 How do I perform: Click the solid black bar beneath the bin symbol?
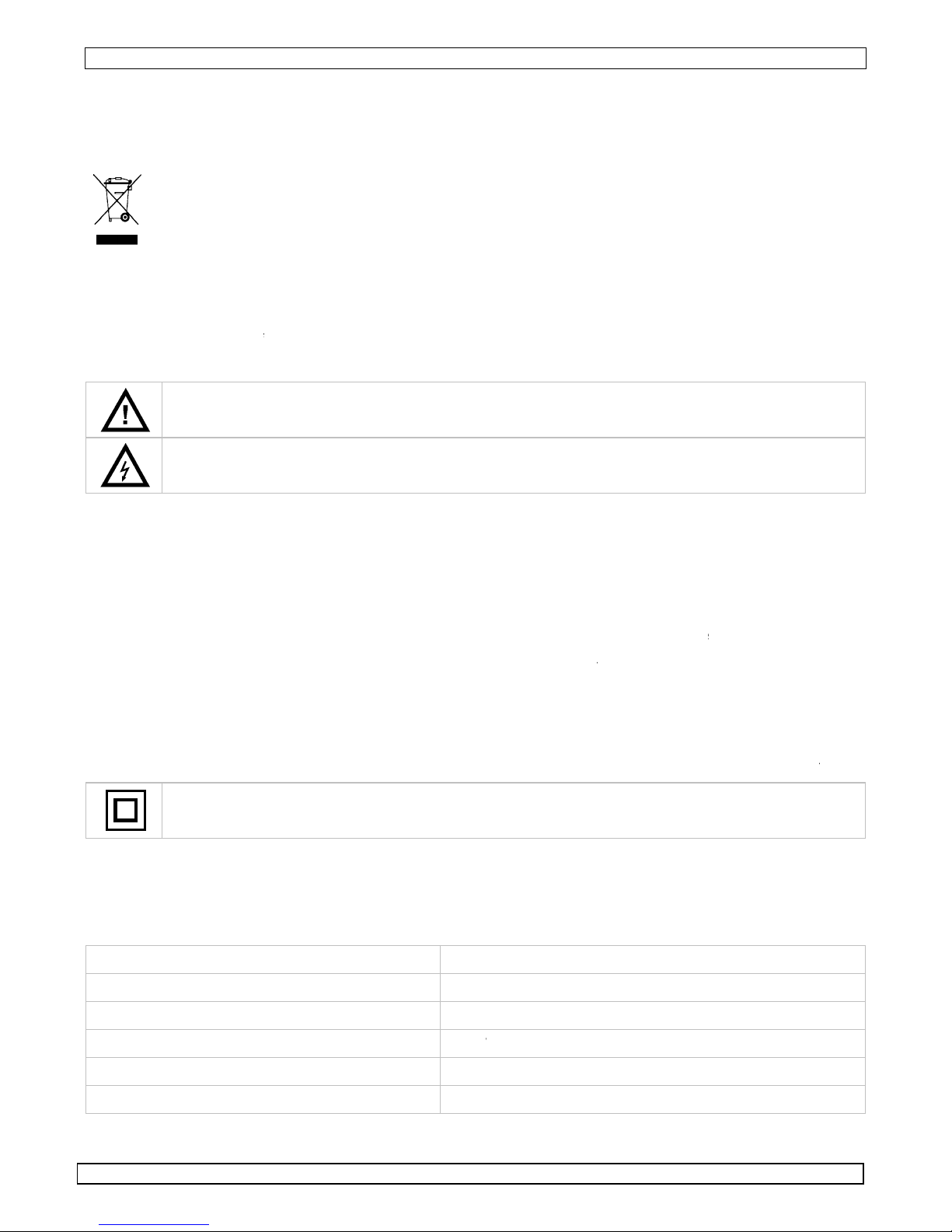point(117,239)
